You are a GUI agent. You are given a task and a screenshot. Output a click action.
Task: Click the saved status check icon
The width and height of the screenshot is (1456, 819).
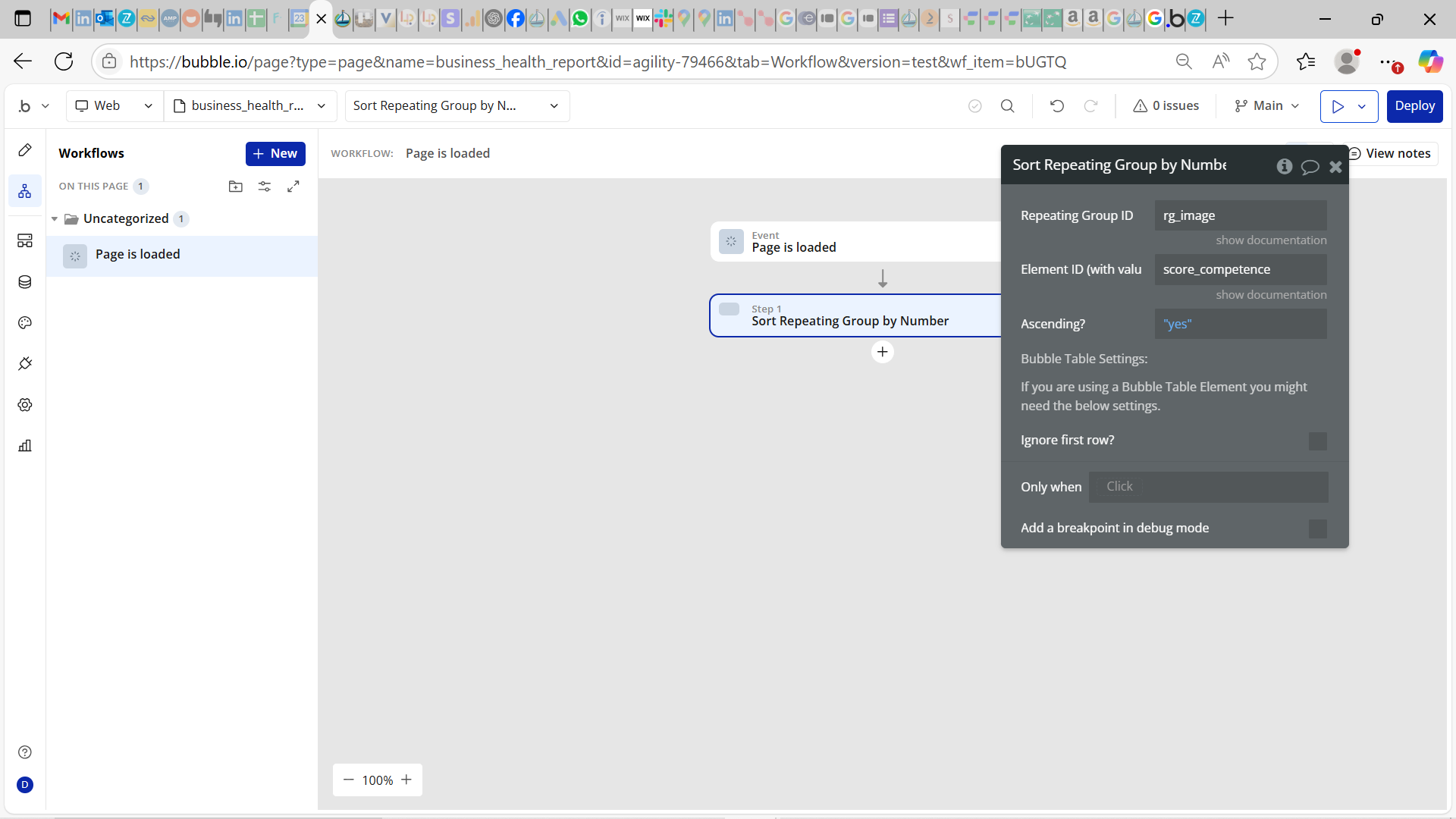975,106
